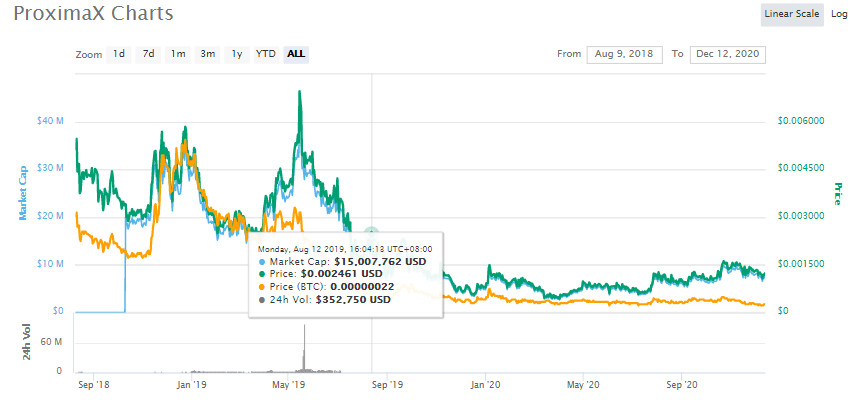Image resolution: width=850 pixels, height=400 pixels.
Task: Click the orange Price (BTC) bullet in tooltip
Action: click(x=262, y=287)
